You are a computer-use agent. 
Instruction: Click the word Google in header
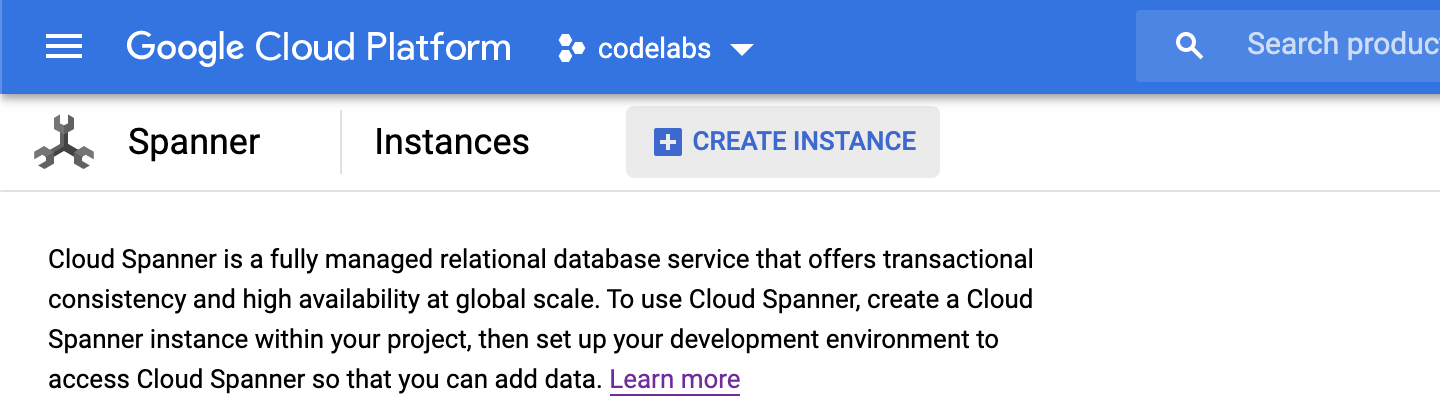pyautogui.click(x=187, y=47)
